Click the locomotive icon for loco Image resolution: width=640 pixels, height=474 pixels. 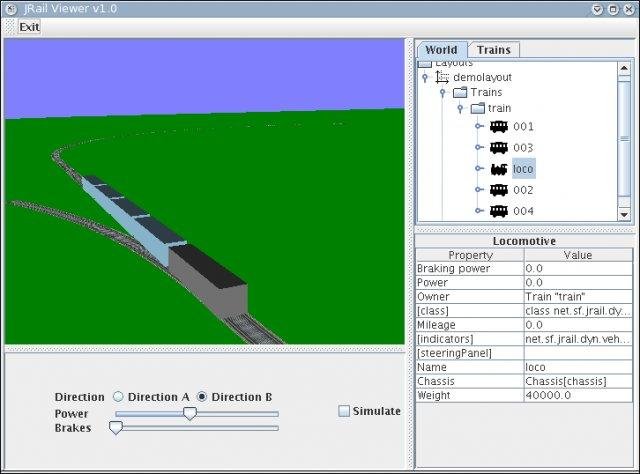[499, 169]
